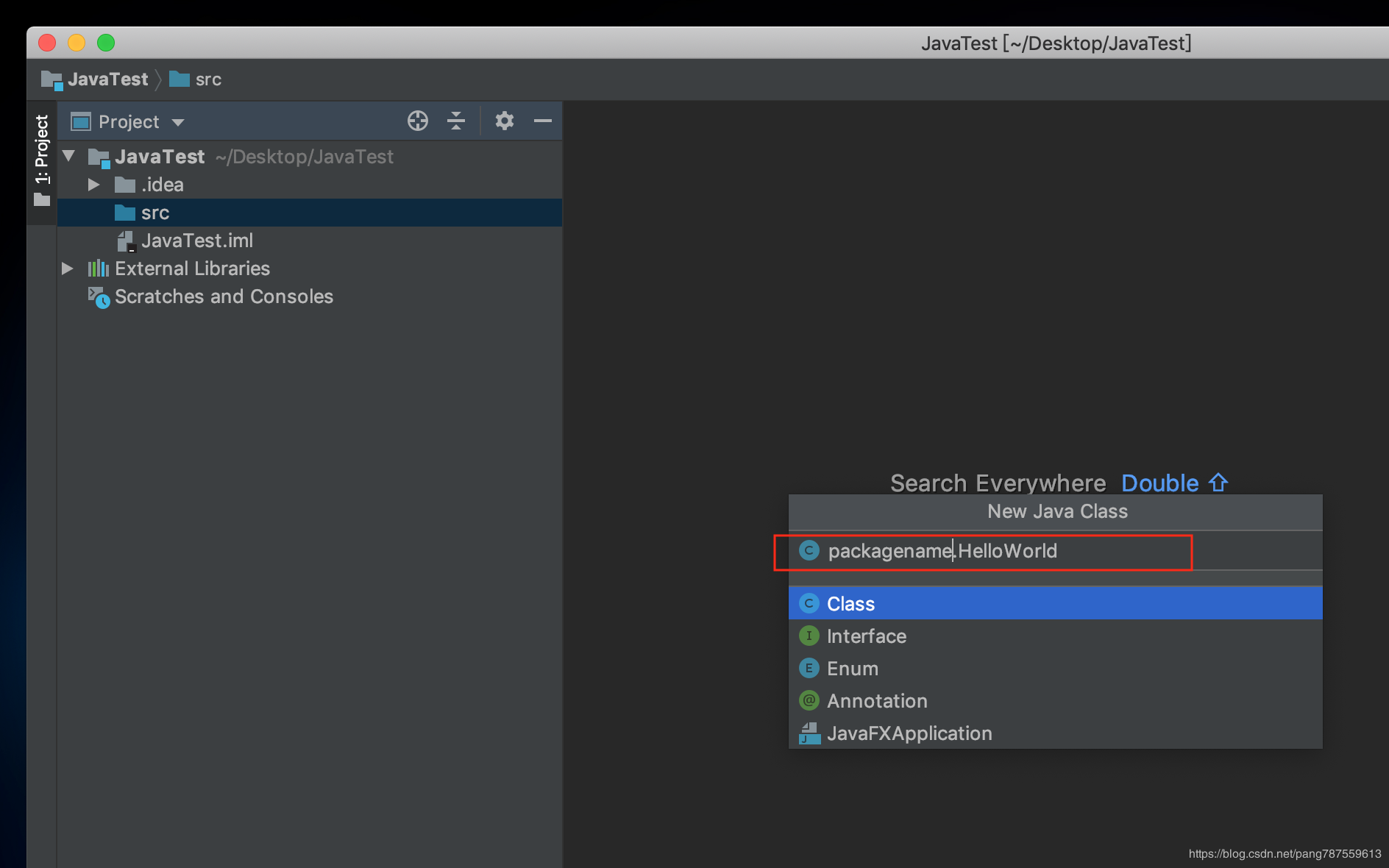
Task: Expand the External Libraries node
Action: [x=68, y=268]
